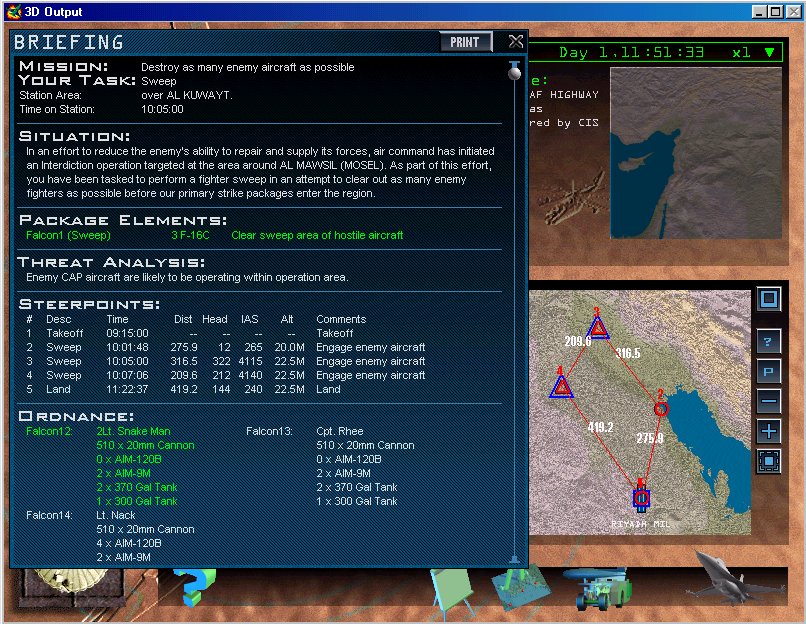Click the x1 time acceleration indicator
806x624 pixels.
[x=741, y=52]
